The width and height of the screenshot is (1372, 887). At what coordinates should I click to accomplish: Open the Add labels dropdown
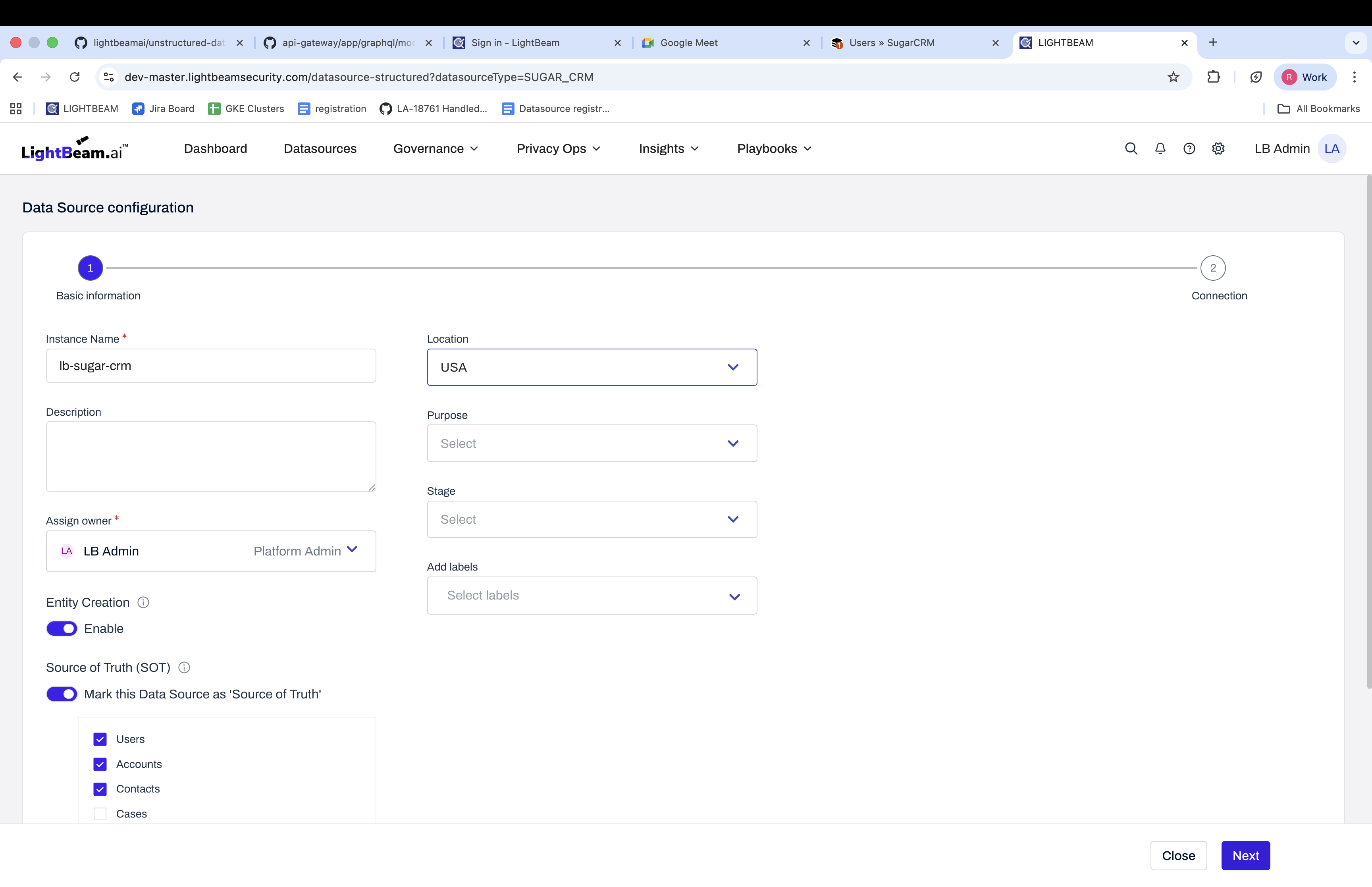coord(591,596)
